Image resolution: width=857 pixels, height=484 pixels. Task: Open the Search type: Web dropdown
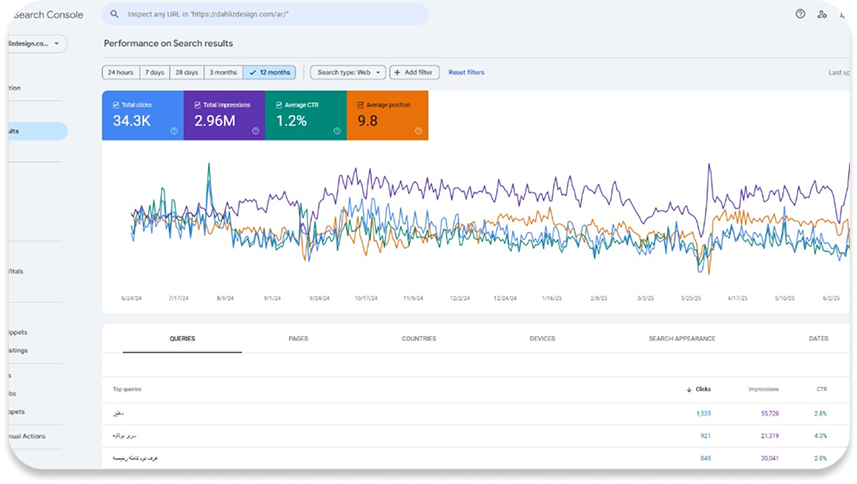(x=347, y=72)
